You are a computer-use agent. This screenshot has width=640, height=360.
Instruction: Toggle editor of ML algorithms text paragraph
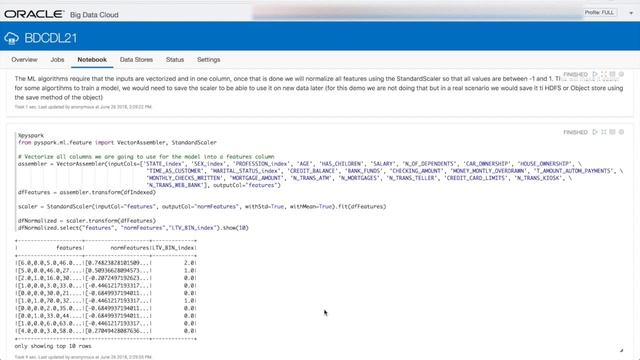[604, 74]
